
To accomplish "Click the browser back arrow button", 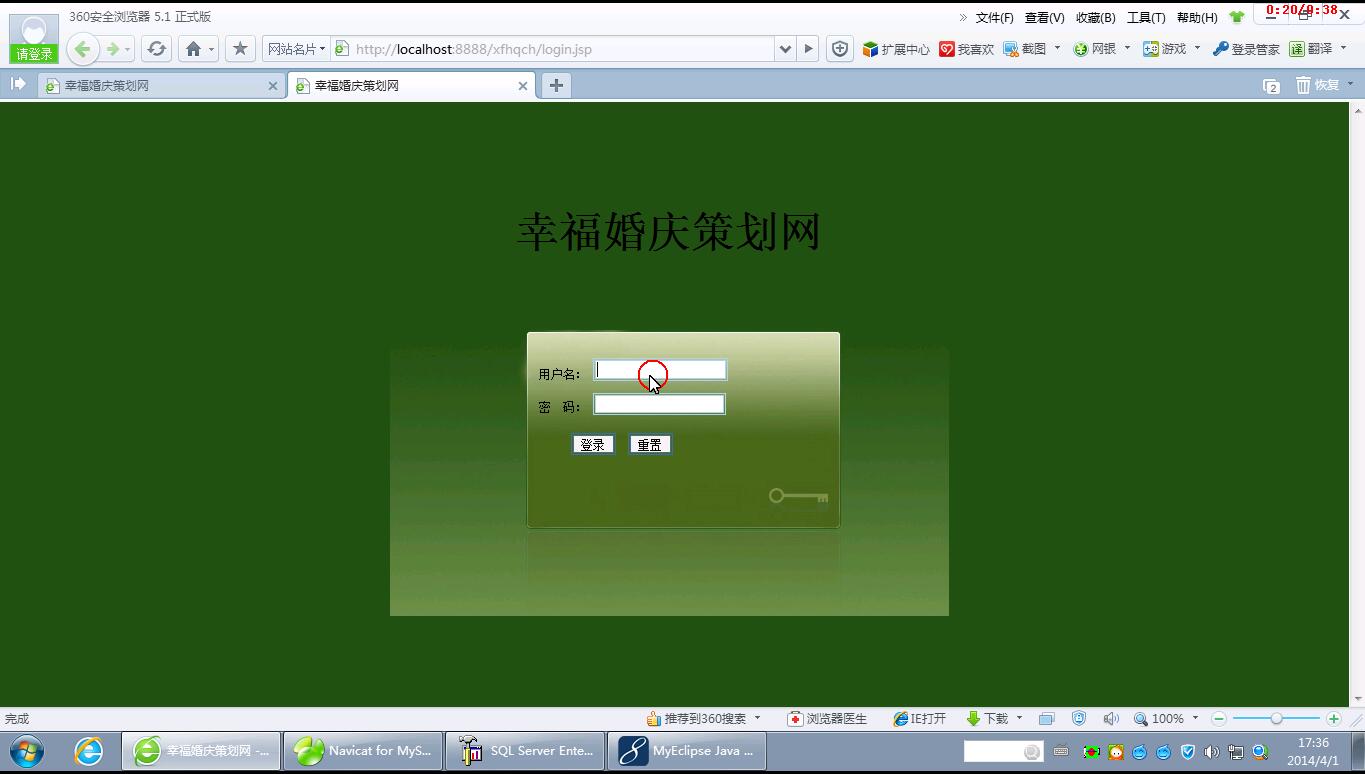I will point(83,49).
